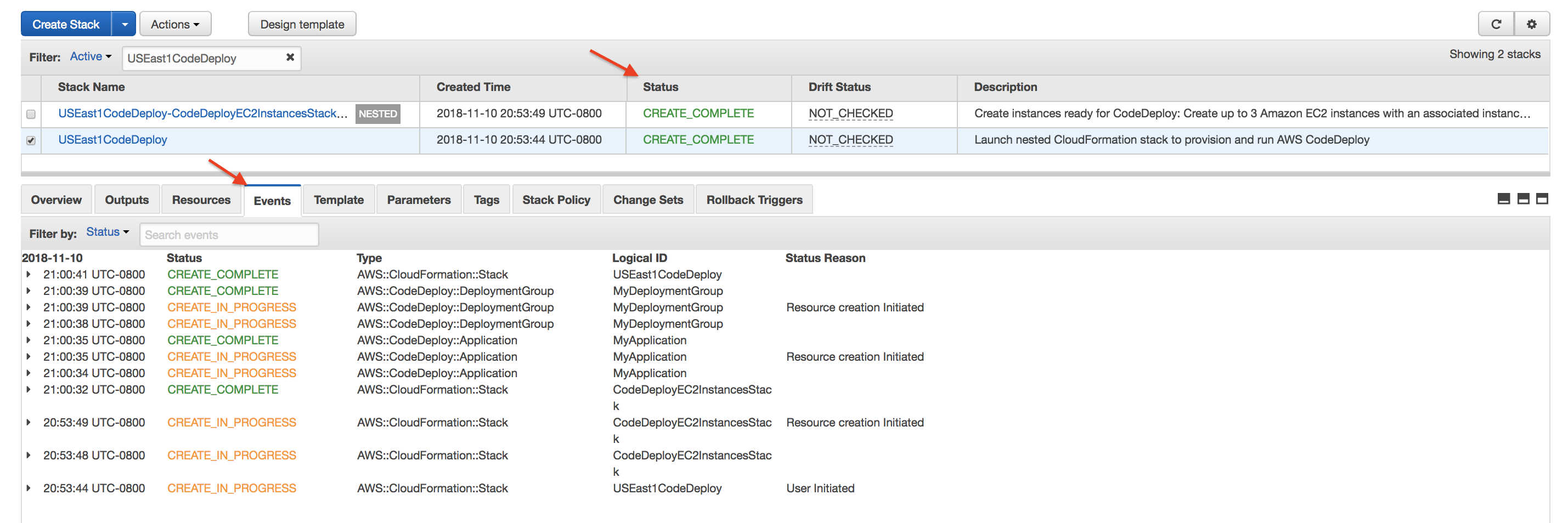
Task: Expand the 21:00:34 MyApplication event
Action: tap(29, 373)
